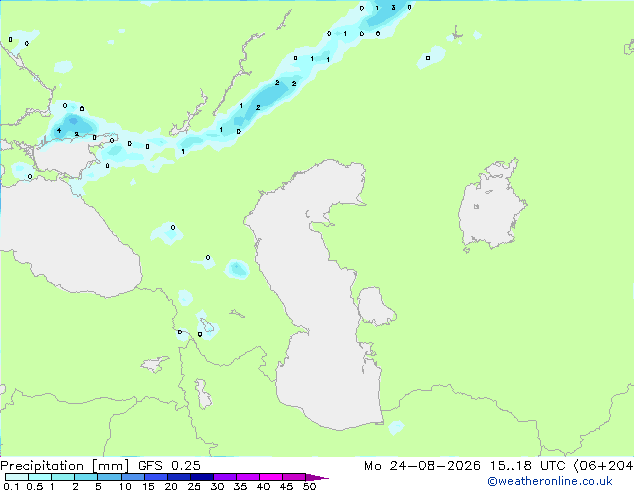Click the '10' legend scale label

[x=125, y=486]
